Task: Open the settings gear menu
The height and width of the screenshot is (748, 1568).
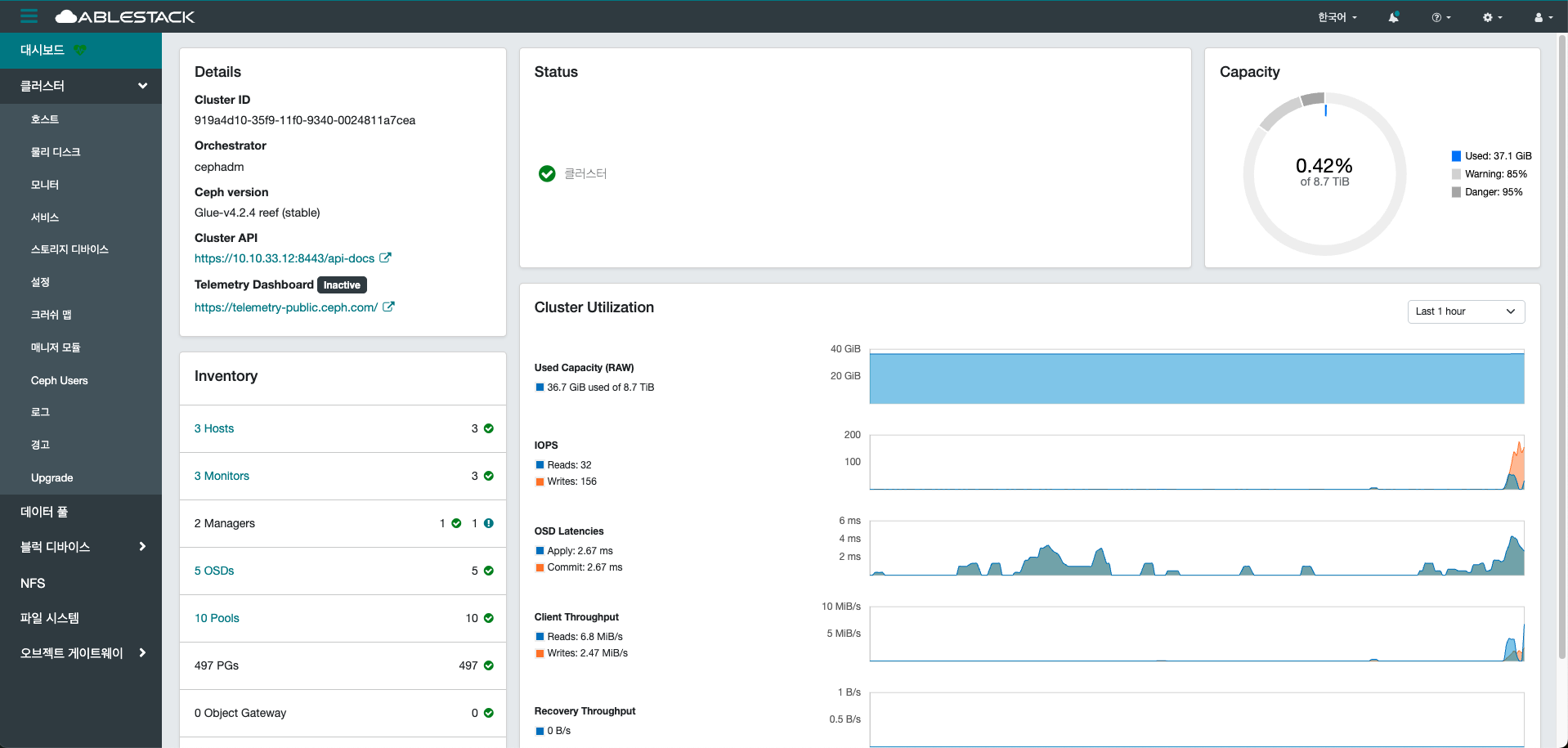Action: click(1491, 17)
